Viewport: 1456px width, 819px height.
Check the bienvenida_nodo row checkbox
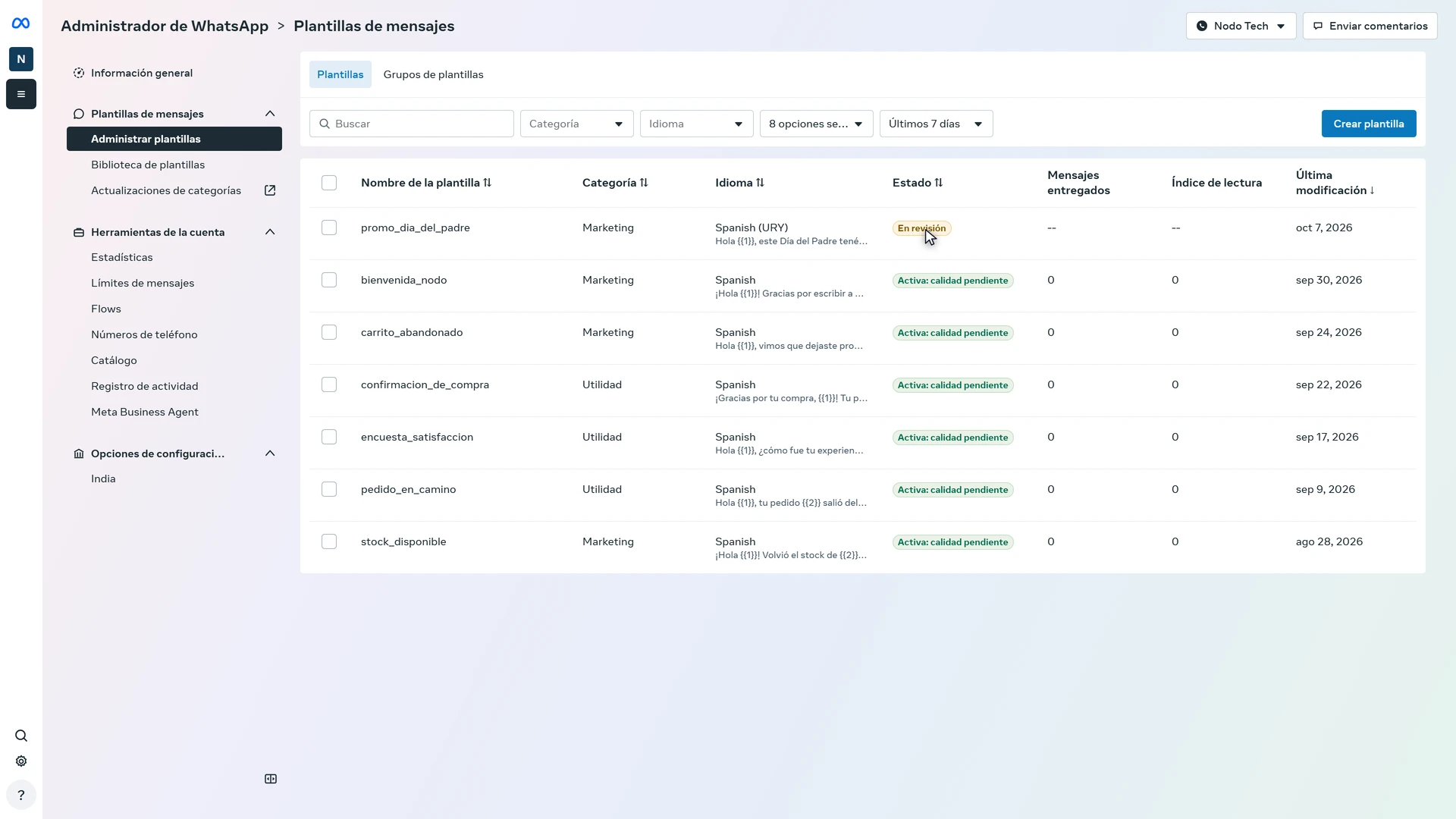[329, 280]
